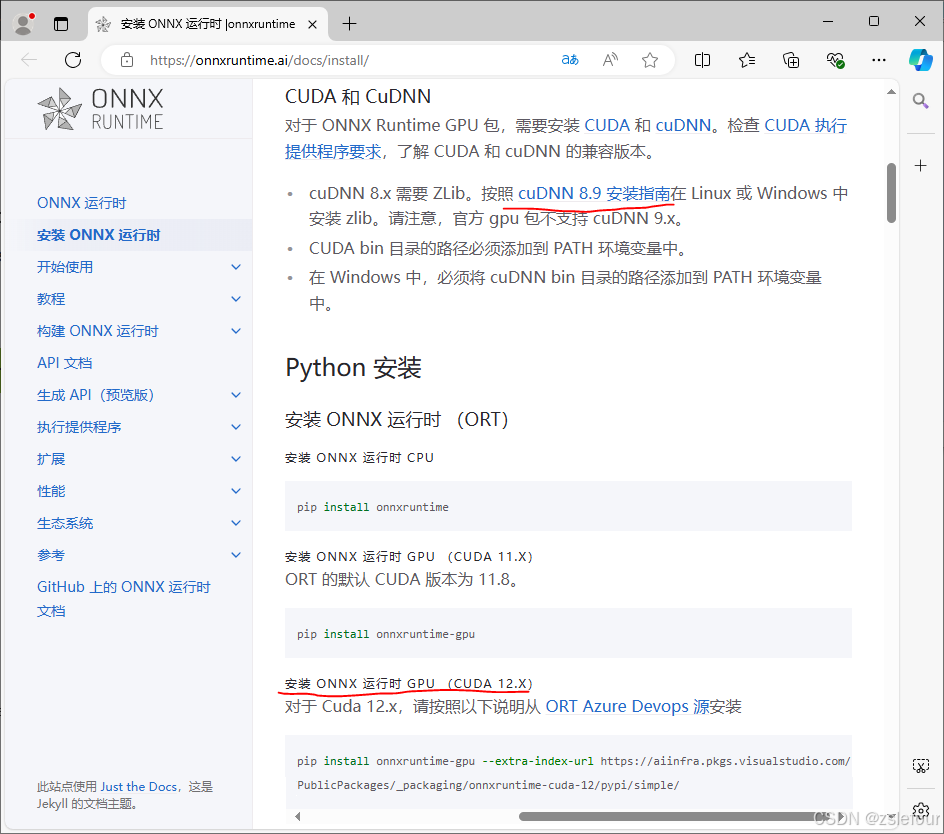Click the pip install onnxruntime code line
This screenshot has height=834, width=944.
point(373,507)
